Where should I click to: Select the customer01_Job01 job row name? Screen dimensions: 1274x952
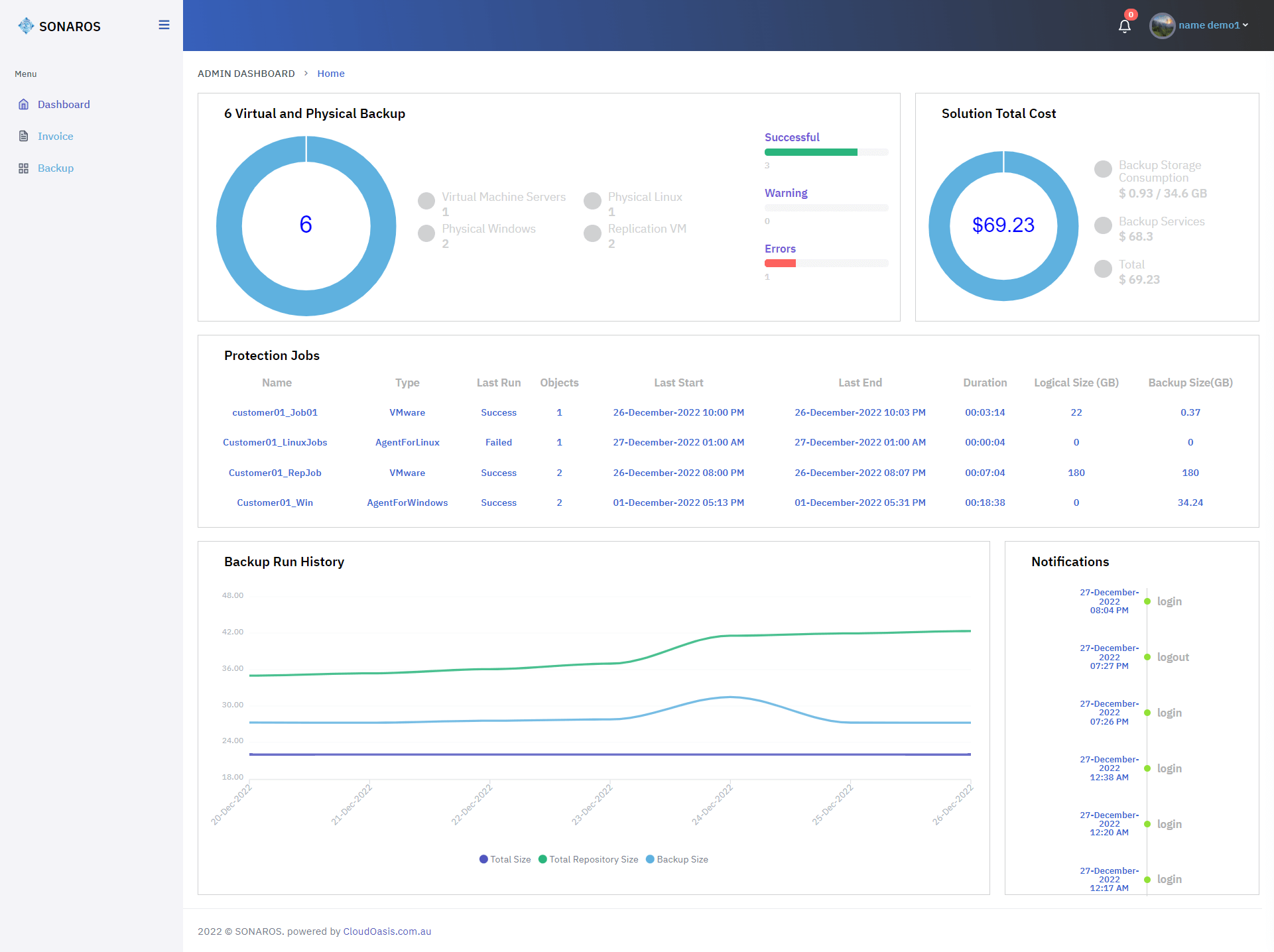(275, 412)
